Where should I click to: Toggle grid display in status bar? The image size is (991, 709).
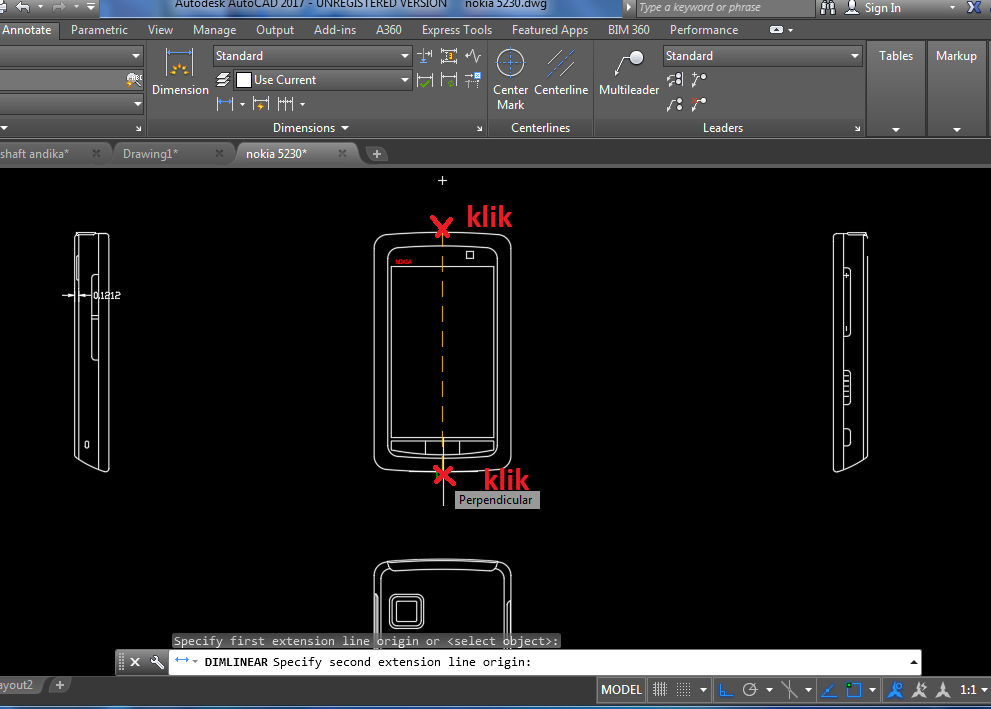(659, 690)
